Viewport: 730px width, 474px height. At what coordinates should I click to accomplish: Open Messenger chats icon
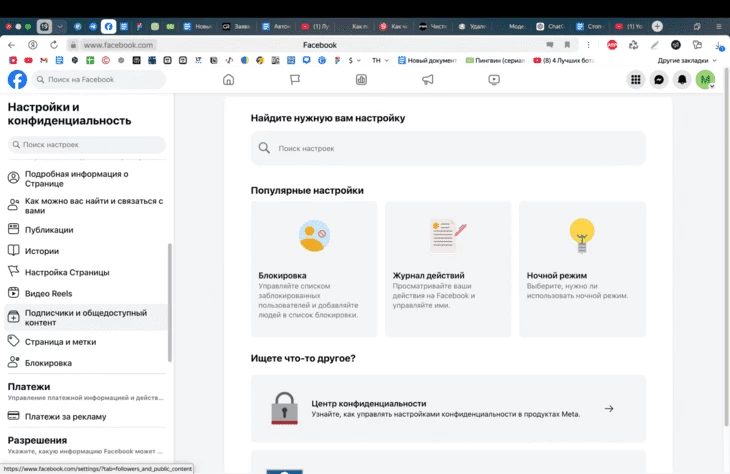[659, 80]
